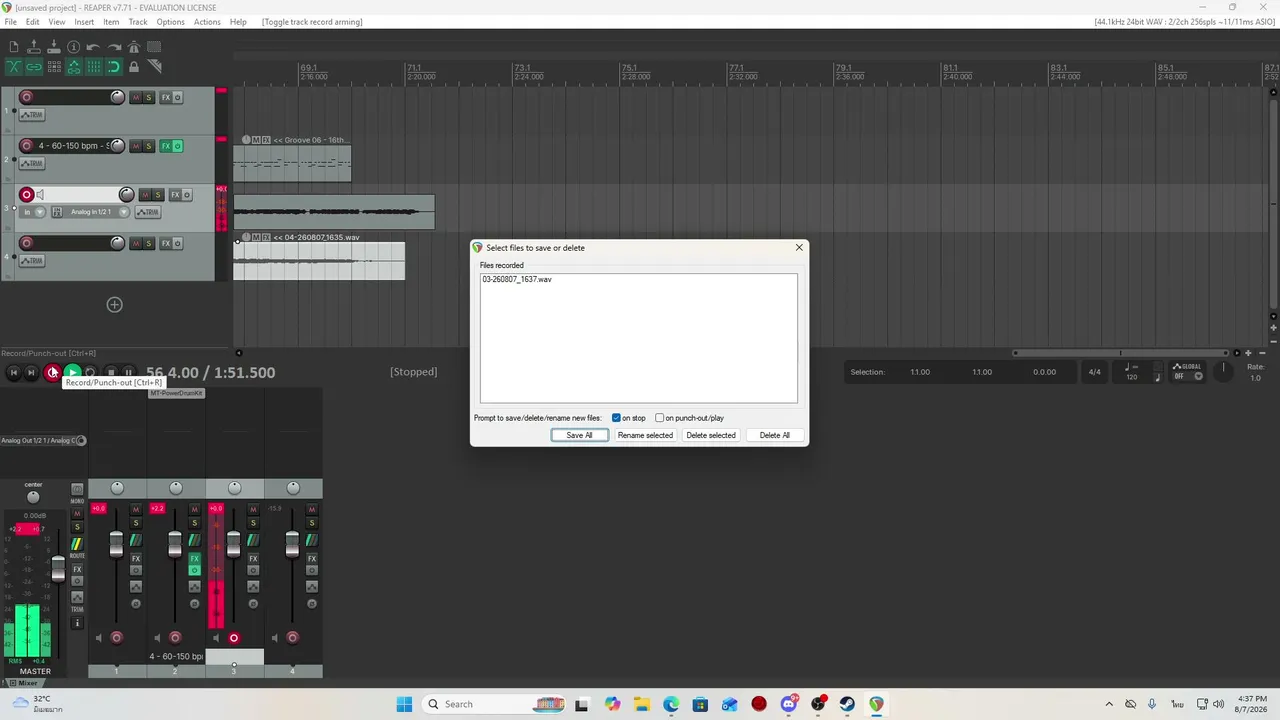Screen dimensions: 1280x720
Task: Zoom in horizontally with timeline plus button
Action: point(1248,353)
